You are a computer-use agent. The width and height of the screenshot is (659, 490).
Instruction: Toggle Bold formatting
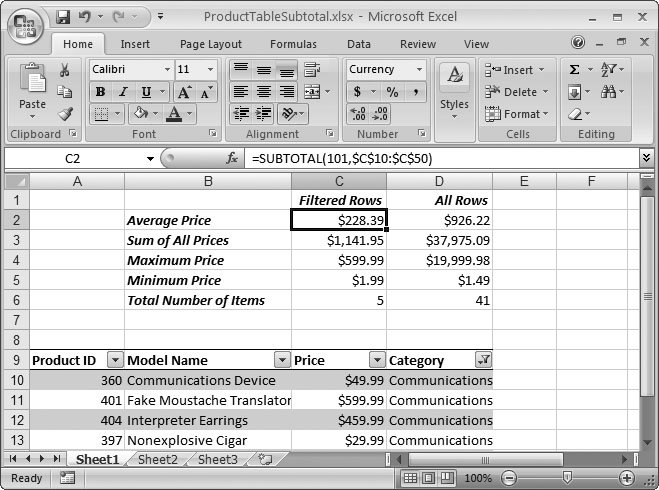[x=100, y=92]
